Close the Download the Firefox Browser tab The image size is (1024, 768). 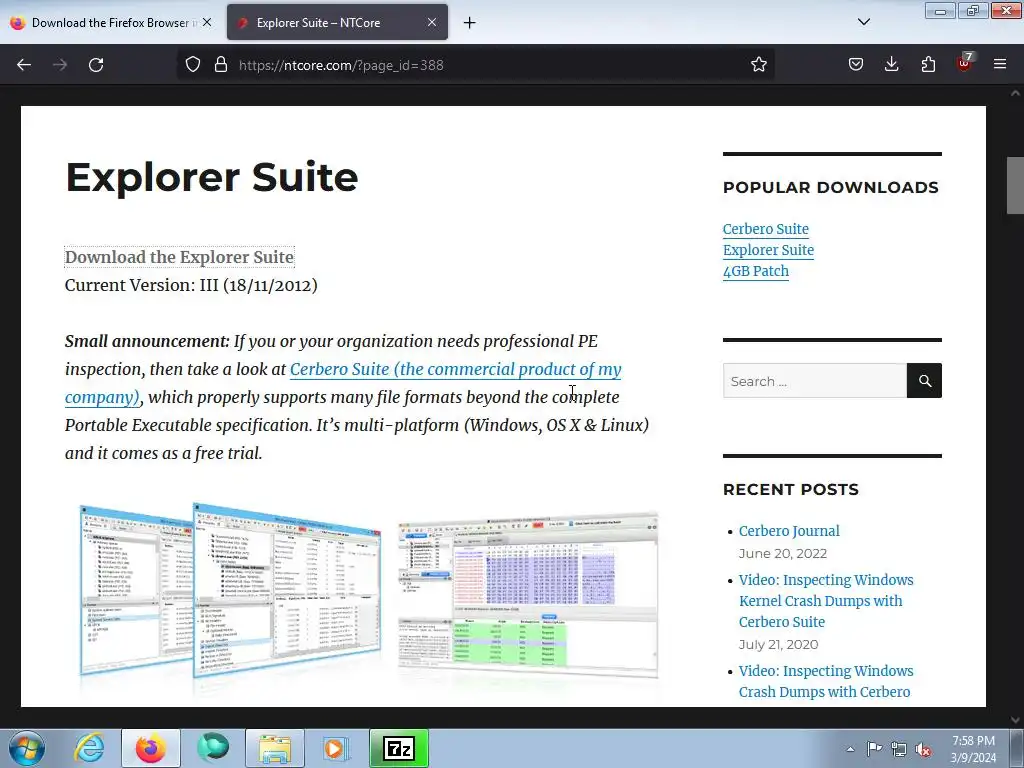(207, 22)
